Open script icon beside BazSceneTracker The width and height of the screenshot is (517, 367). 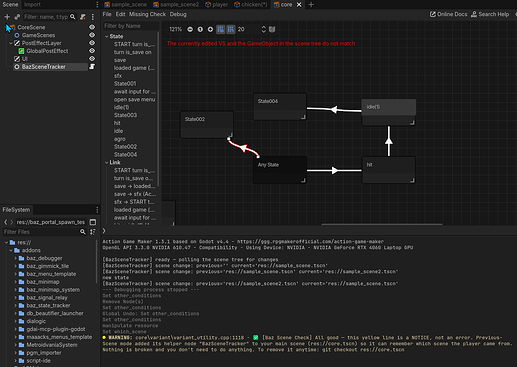tap(92, 67)
